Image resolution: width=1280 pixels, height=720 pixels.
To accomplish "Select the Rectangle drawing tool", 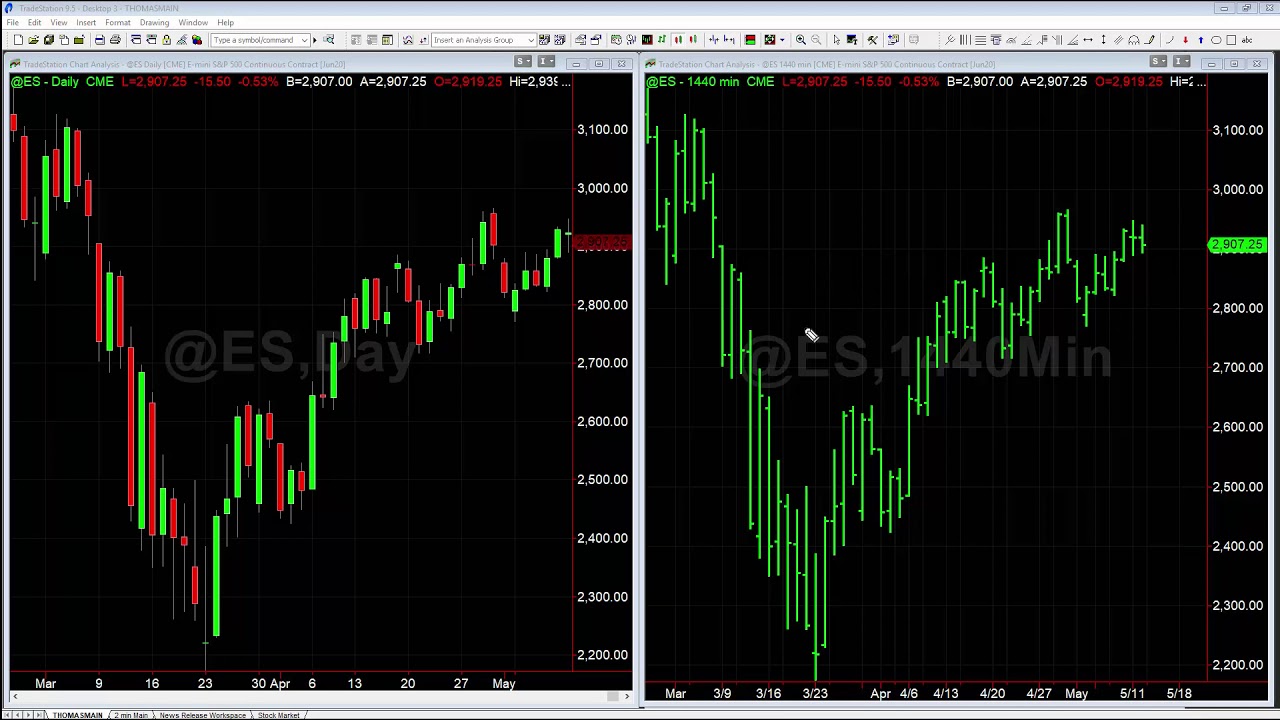I will coord(1231,40).
